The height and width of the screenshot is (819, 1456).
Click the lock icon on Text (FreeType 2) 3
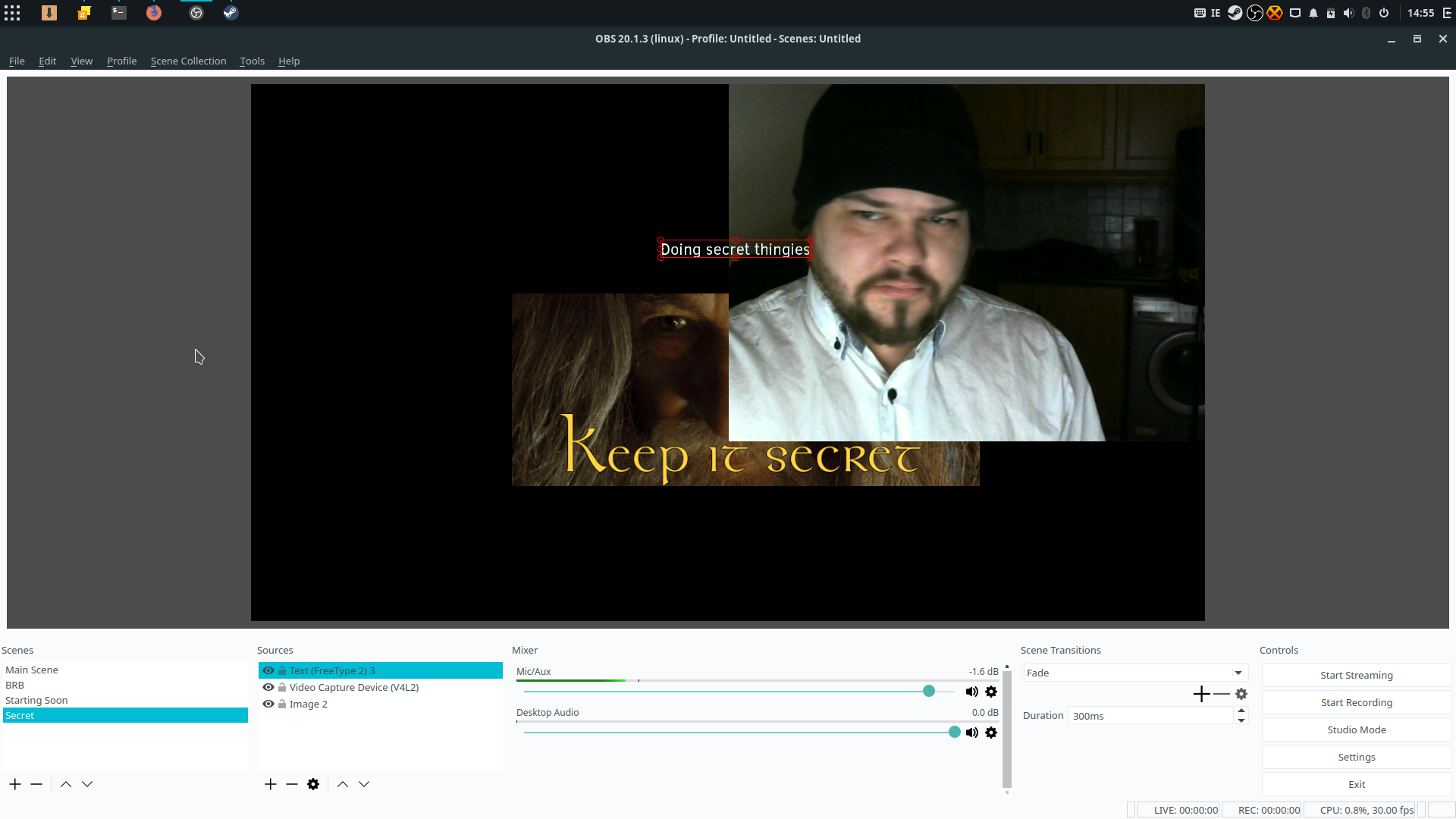[282, 670]
